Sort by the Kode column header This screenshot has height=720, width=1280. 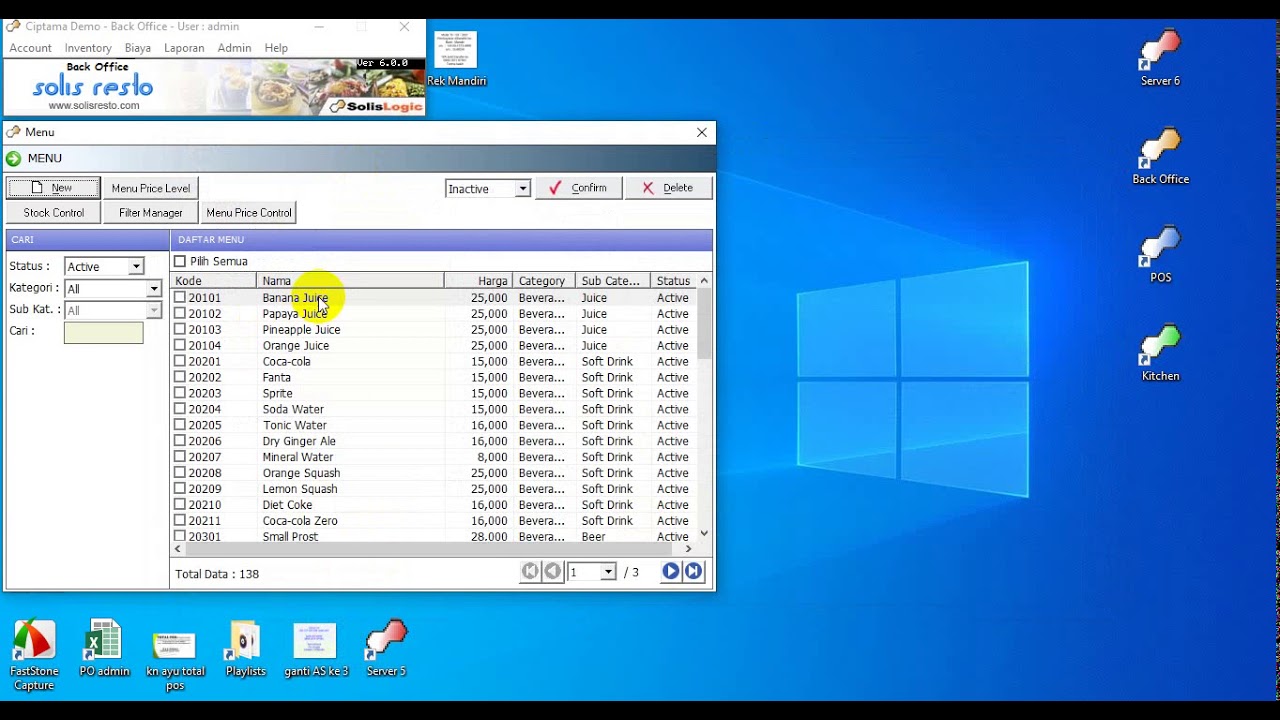214,281
